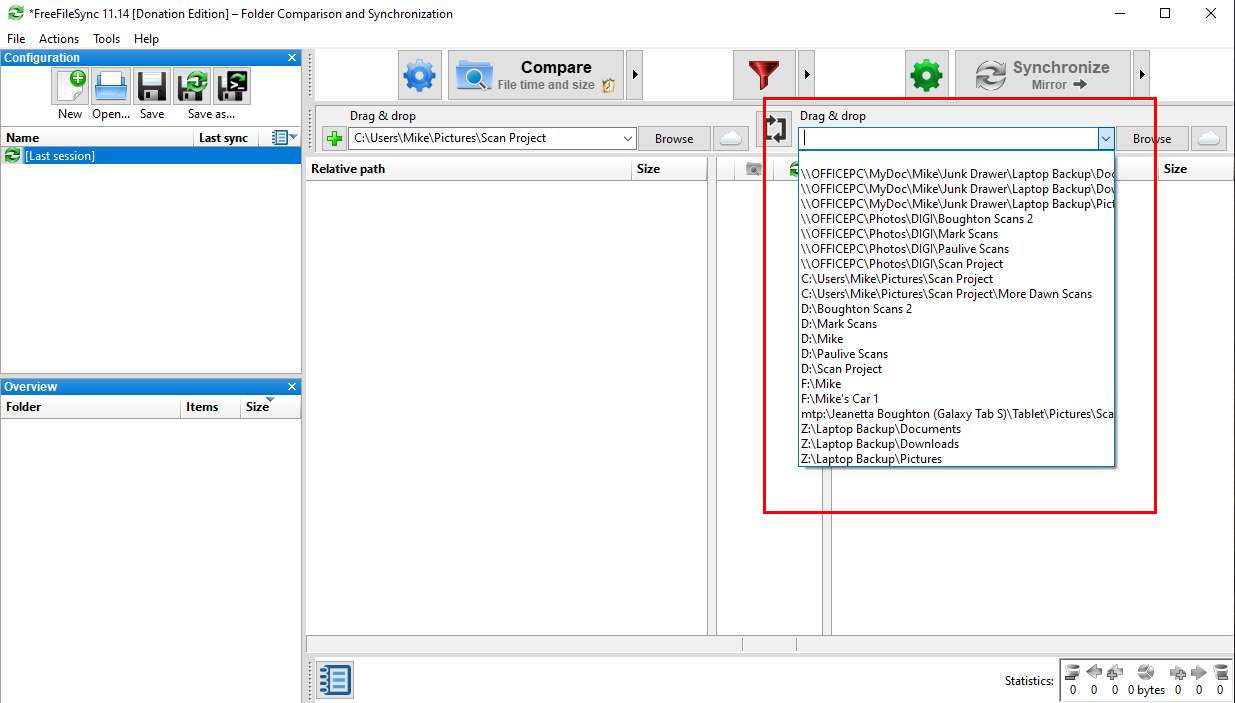Open the File menu
Image resolution: width=1235 pixels, height=703 pixels.
(16, 39)
